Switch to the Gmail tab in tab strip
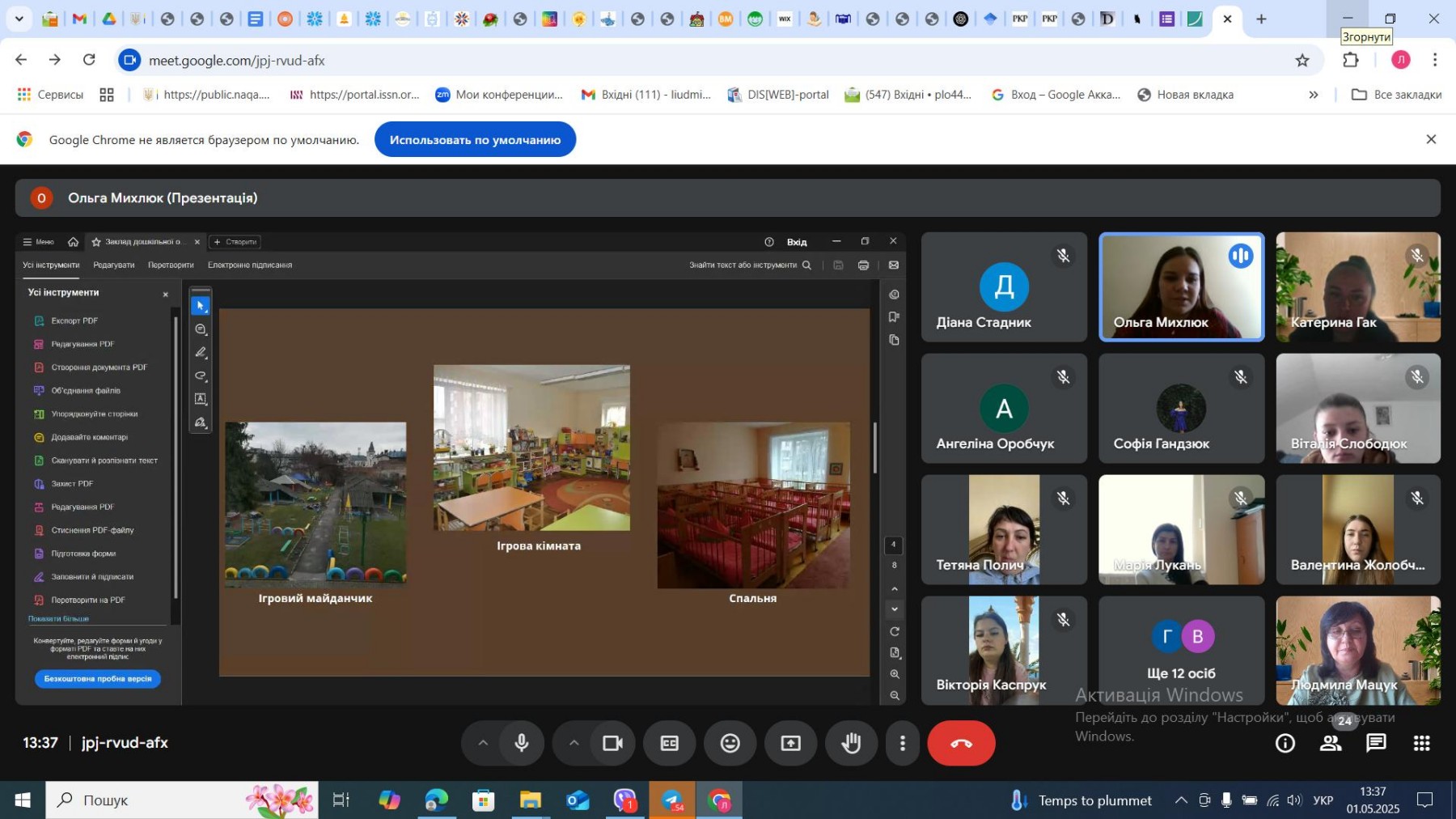 pos(79,19)
